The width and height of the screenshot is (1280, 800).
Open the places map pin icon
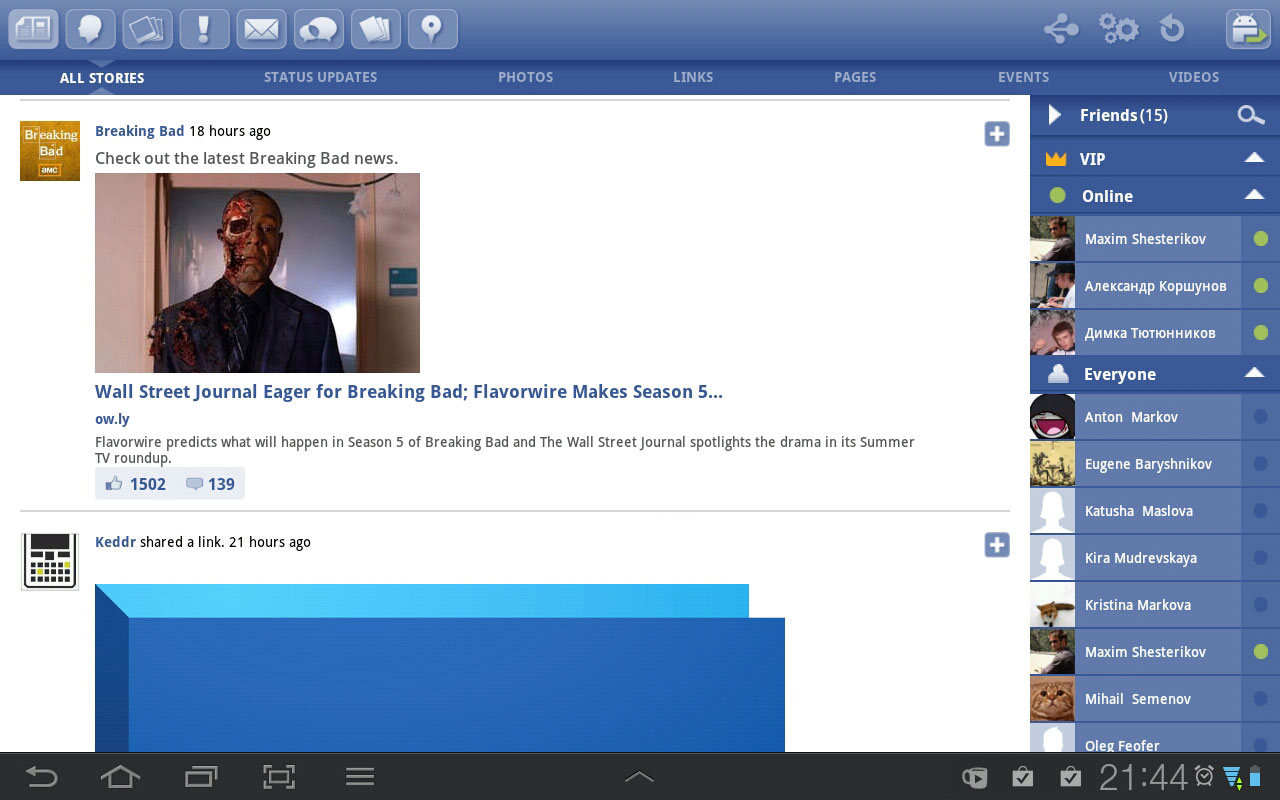432,29
